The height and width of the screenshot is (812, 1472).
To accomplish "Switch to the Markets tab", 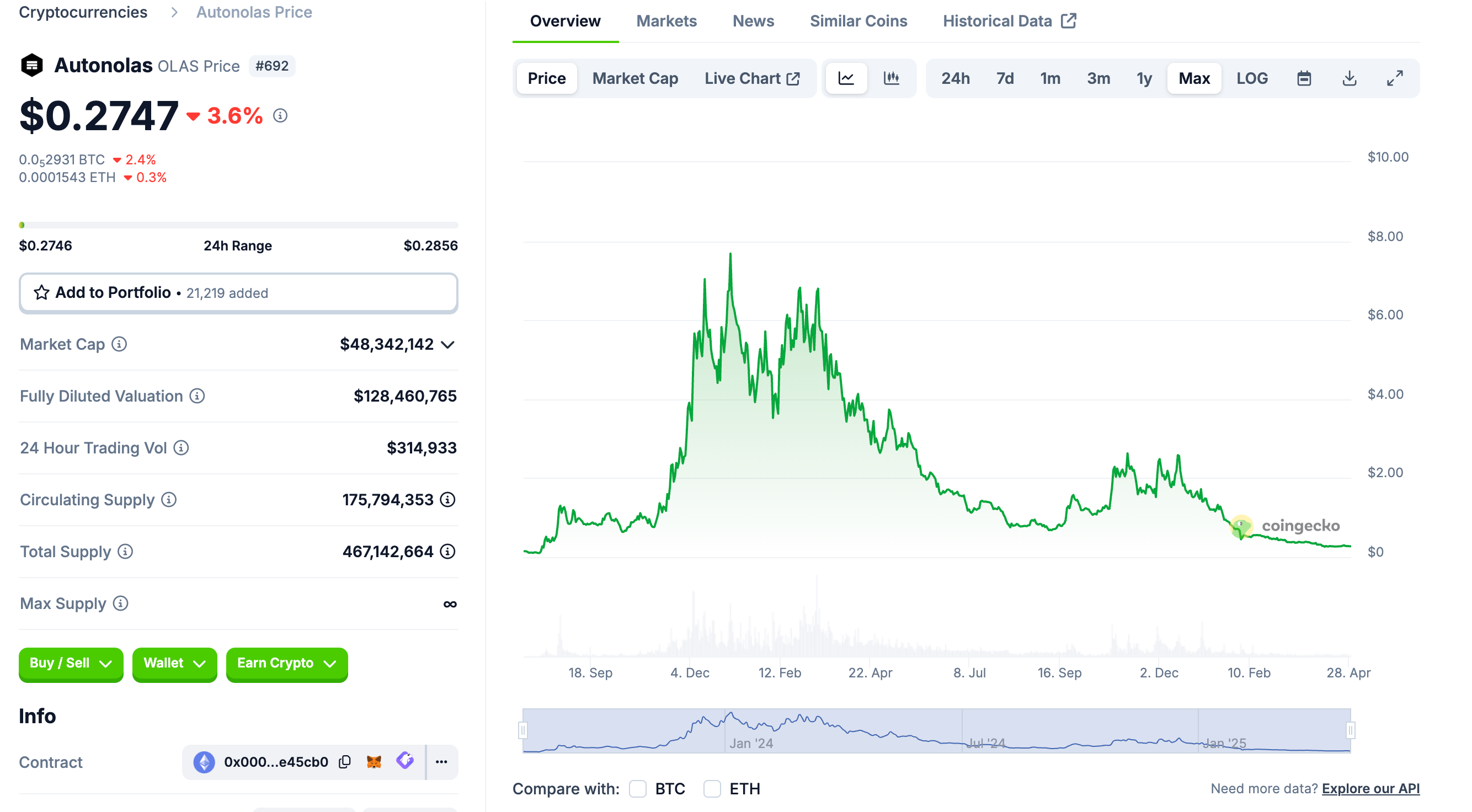I will pyautogui.click(x=666, y=21).
